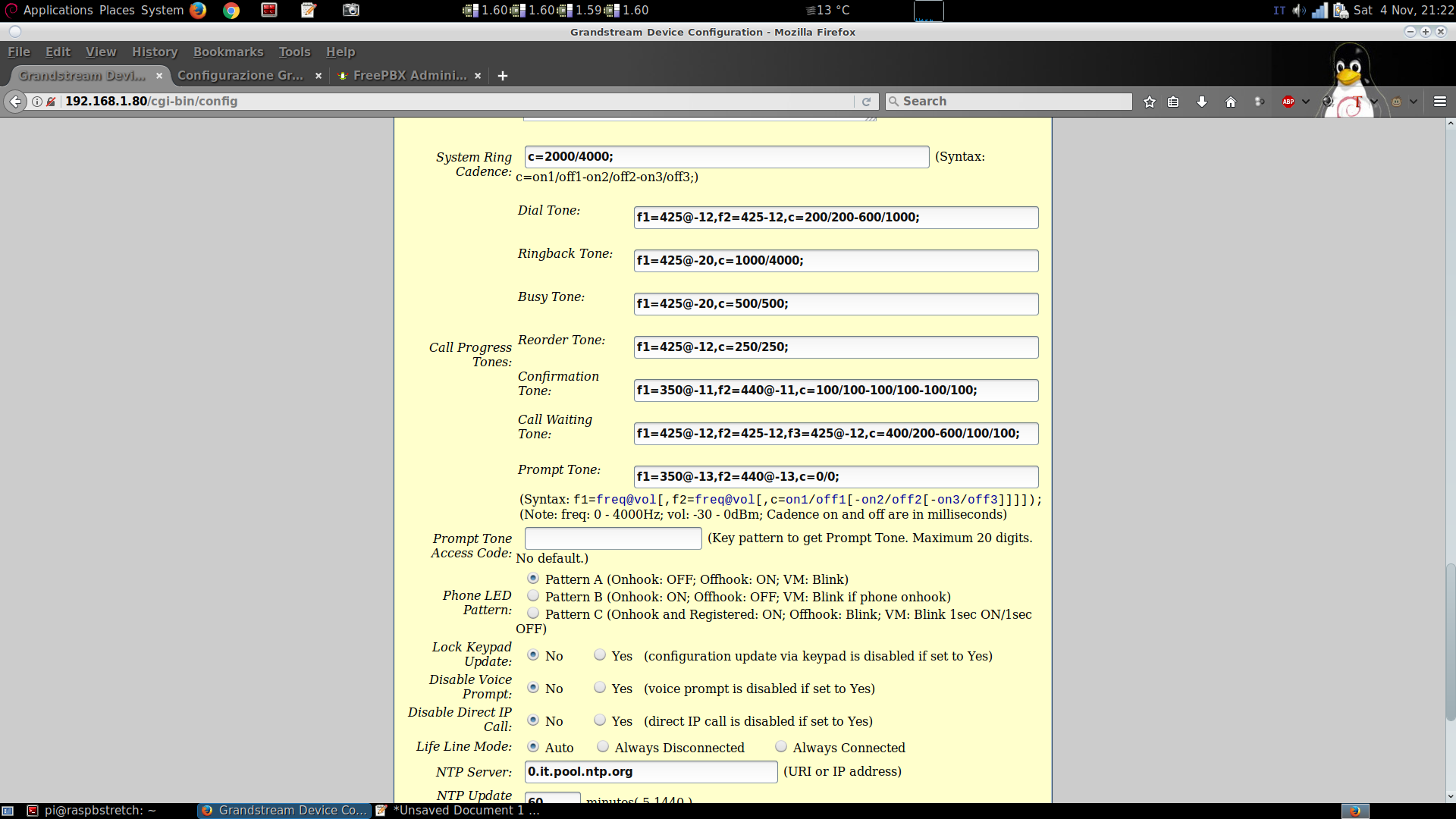Open a new tab with the plus button
The height and width of the screenshot is (819, 1456).
tap(503, 76)
